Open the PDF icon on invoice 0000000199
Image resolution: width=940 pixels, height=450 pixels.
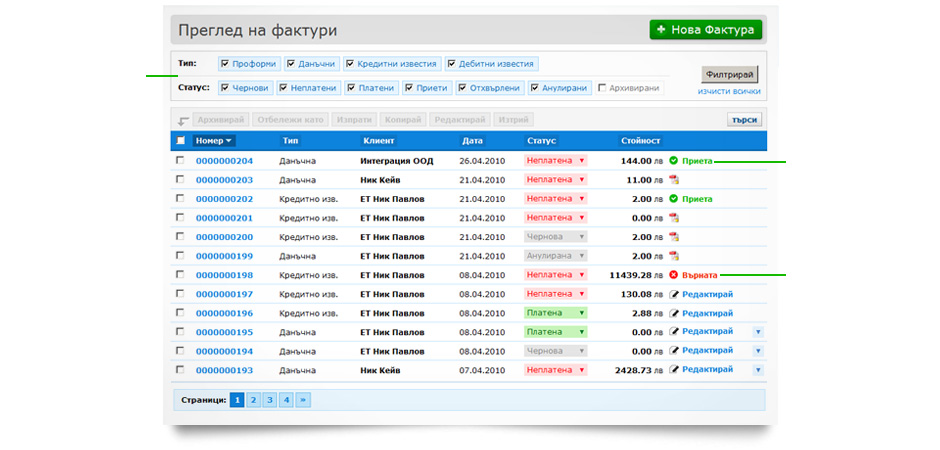(674, 256)
